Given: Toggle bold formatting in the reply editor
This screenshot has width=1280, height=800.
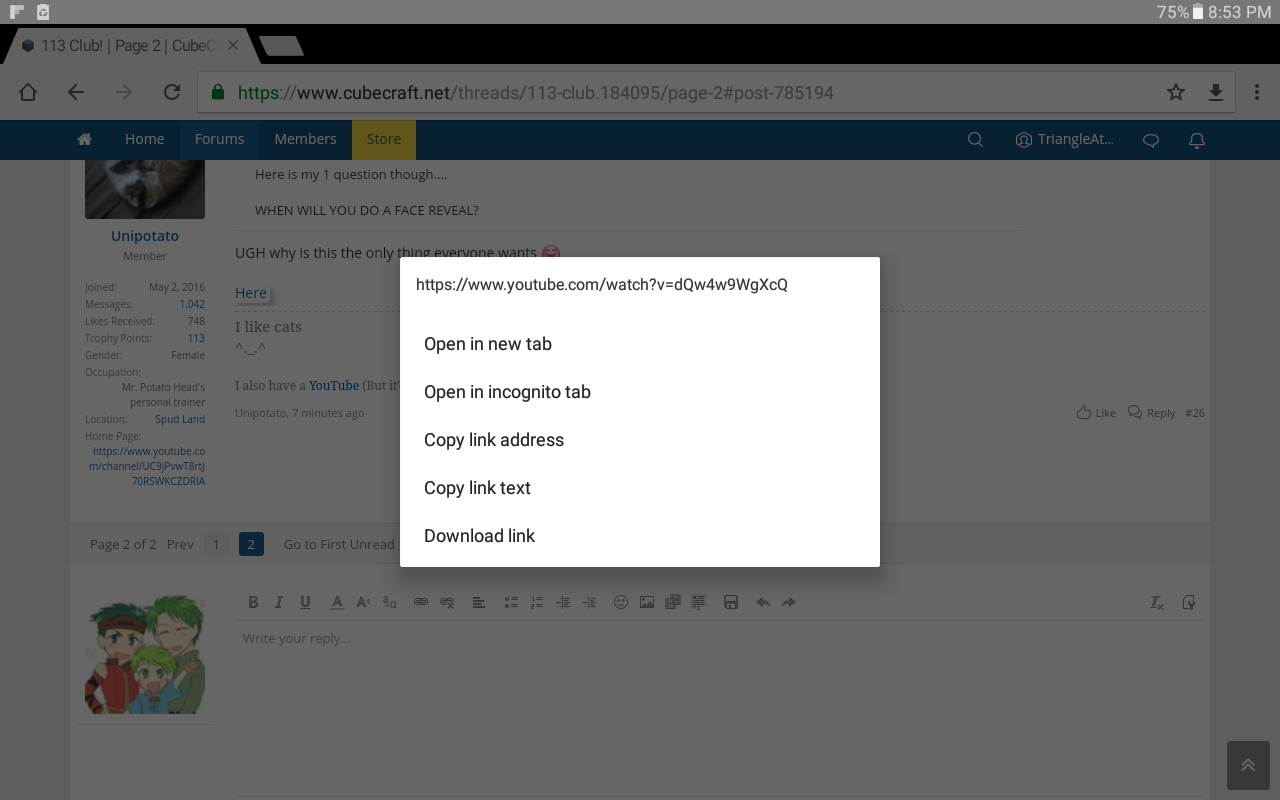Looking at the screenshot, I should pyautogui.click(x=253, y=602).
